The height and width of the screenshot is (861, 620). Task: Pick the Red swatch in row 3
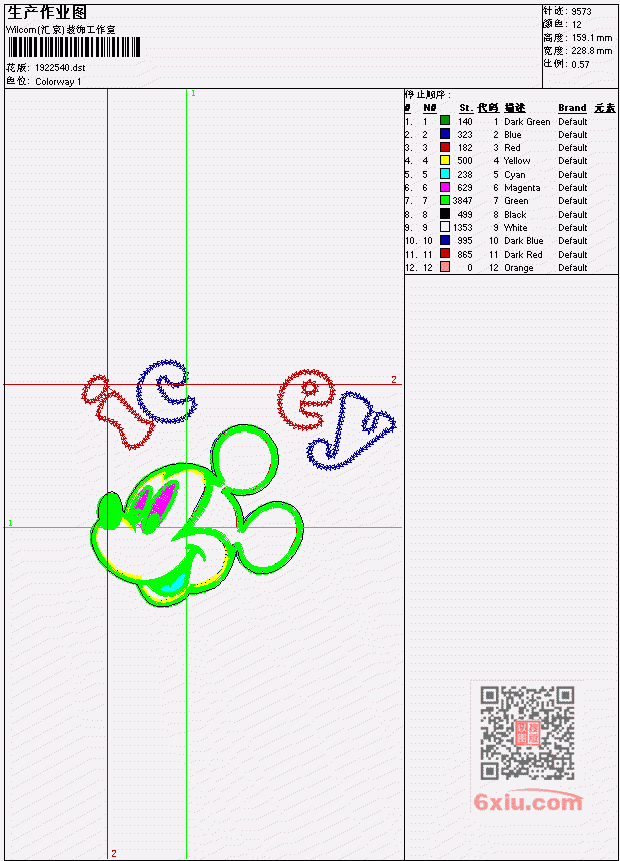pyautogui.click(x=445, y=147)
